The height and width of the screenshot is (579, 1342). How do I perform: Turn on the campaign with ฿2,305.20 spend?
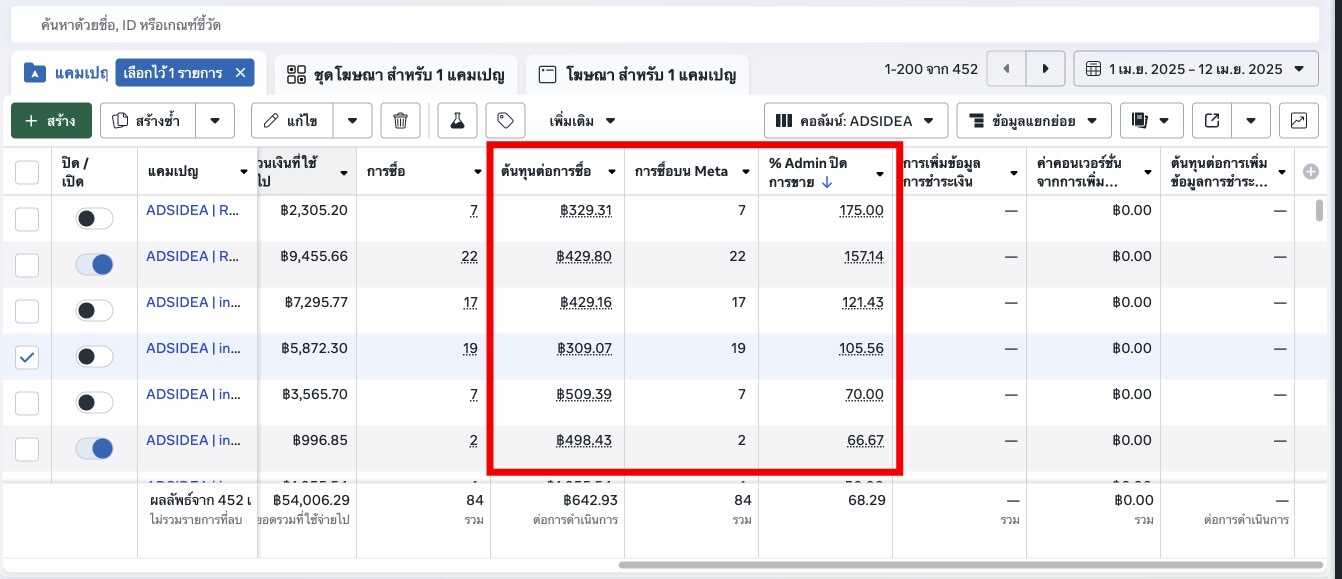coord(95,218)
